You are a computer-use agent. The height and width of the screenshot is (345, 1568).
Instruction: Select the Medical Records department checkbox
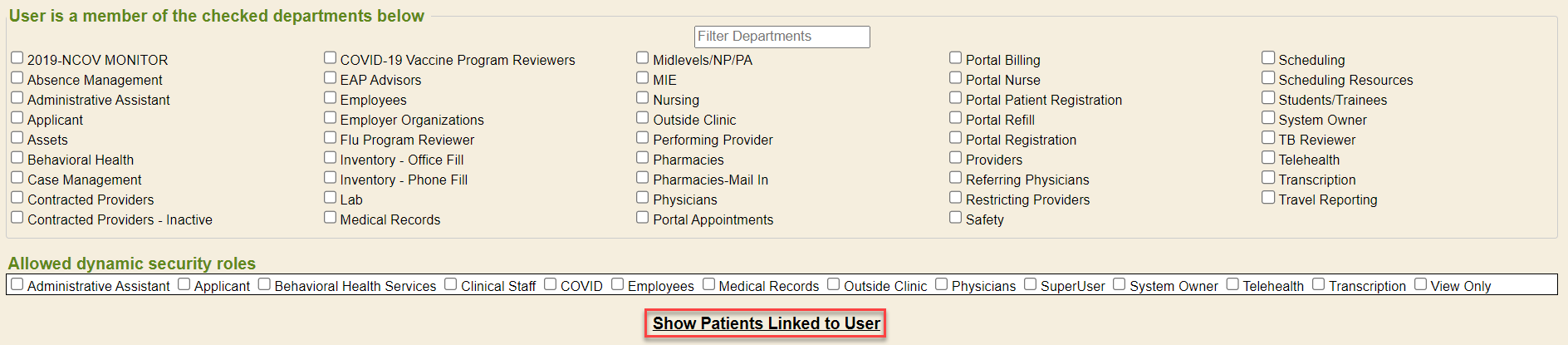(x=330, y=218)
